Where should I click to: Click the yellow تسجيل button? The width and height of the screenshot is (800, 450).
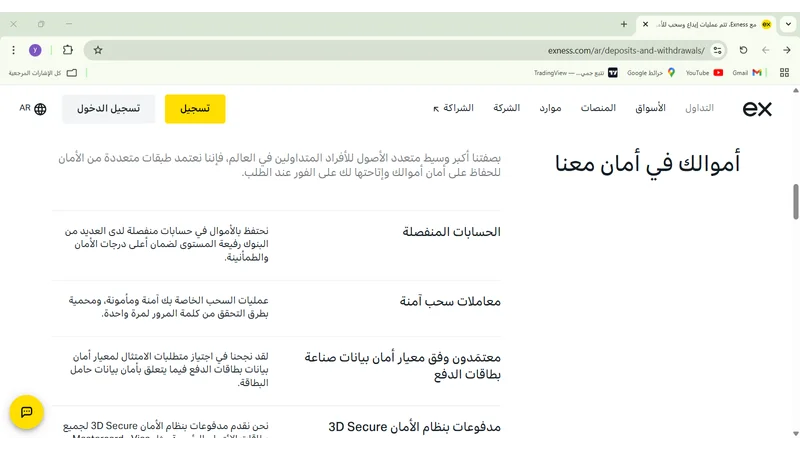[195, 108]
